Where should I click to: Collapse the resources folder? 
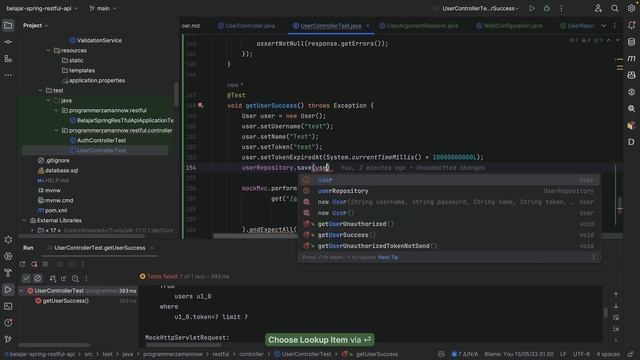[x=48, y=51]
